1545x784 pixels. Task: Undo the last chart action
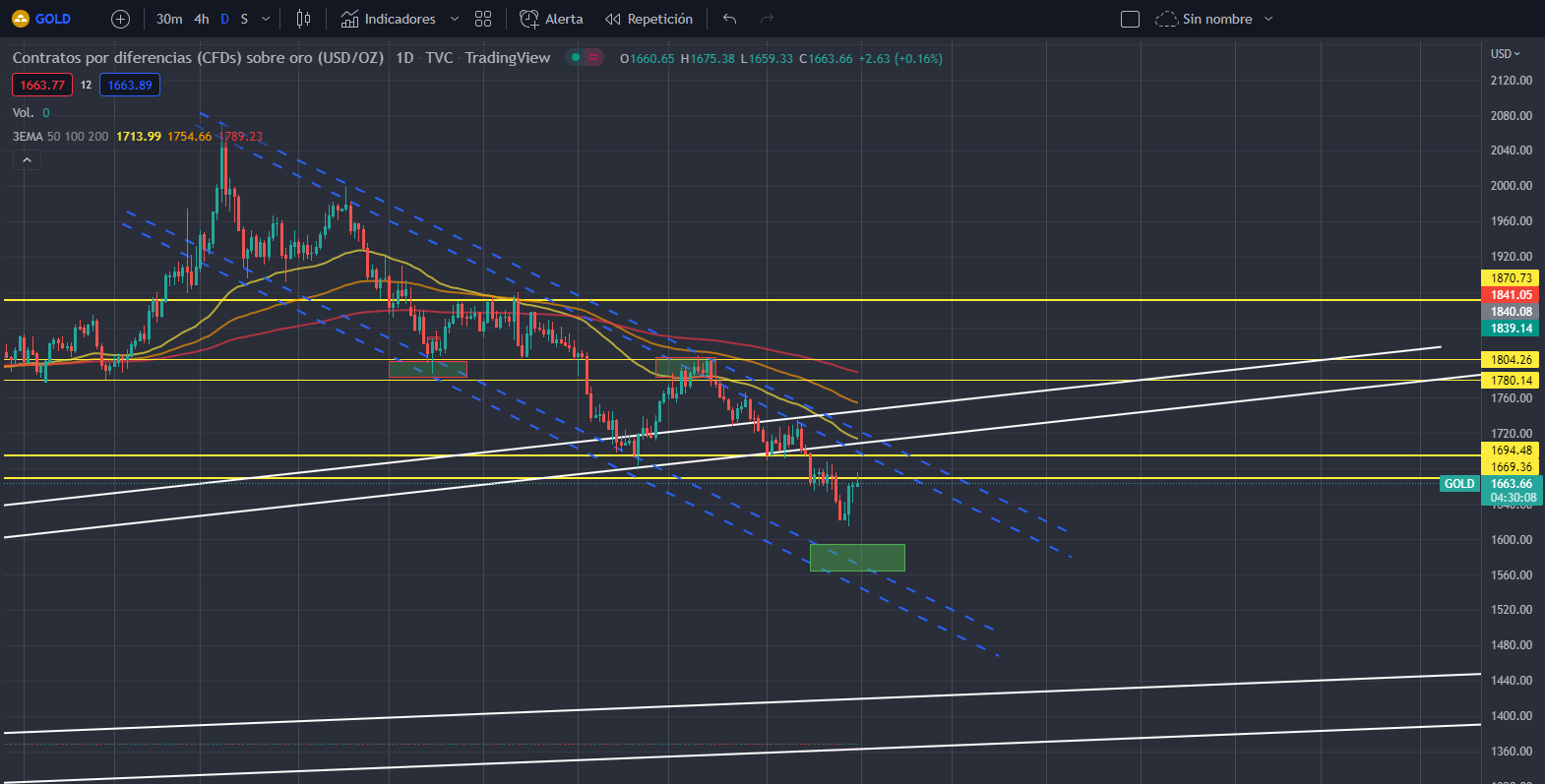[729, 19]
